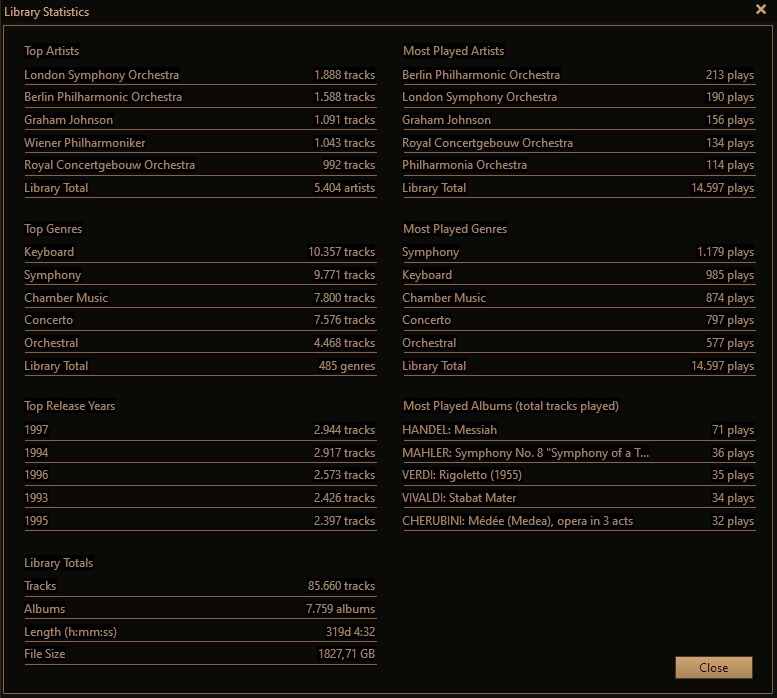Click the Library Totals heading
This screenshot has height=698, width=777.
58,563
